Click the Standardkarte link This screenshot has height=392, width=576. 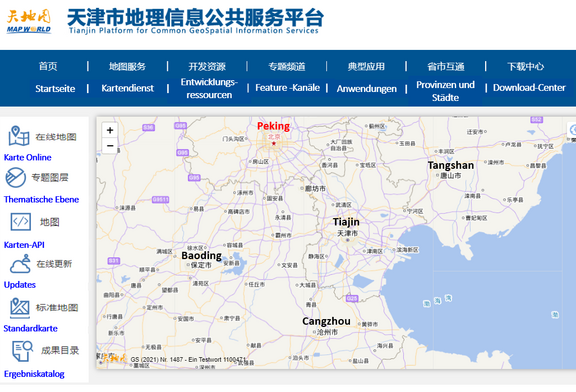tap(30, 328)
